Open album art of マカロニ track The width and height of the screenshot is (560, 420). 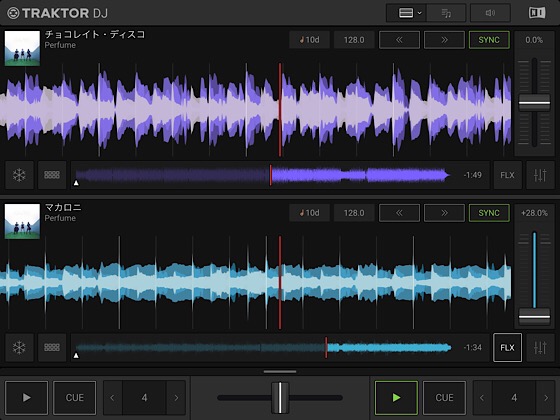coord(22,221)
